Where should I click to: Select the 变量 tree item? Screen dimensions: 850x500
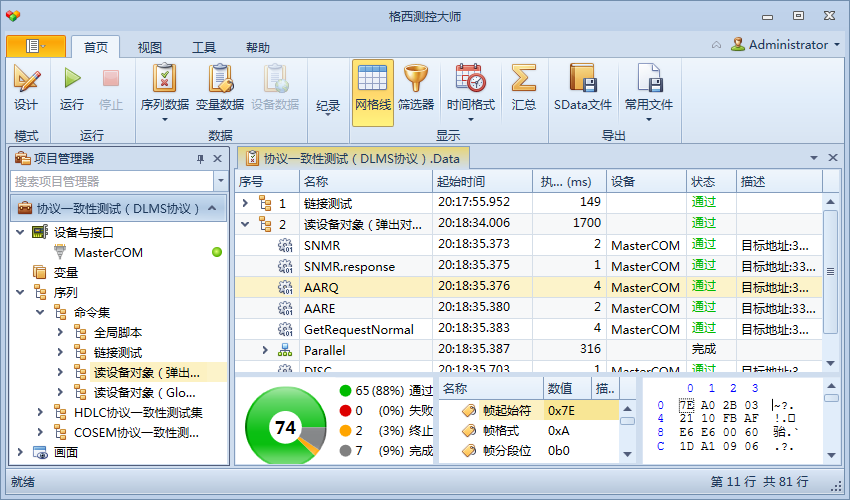66,273
